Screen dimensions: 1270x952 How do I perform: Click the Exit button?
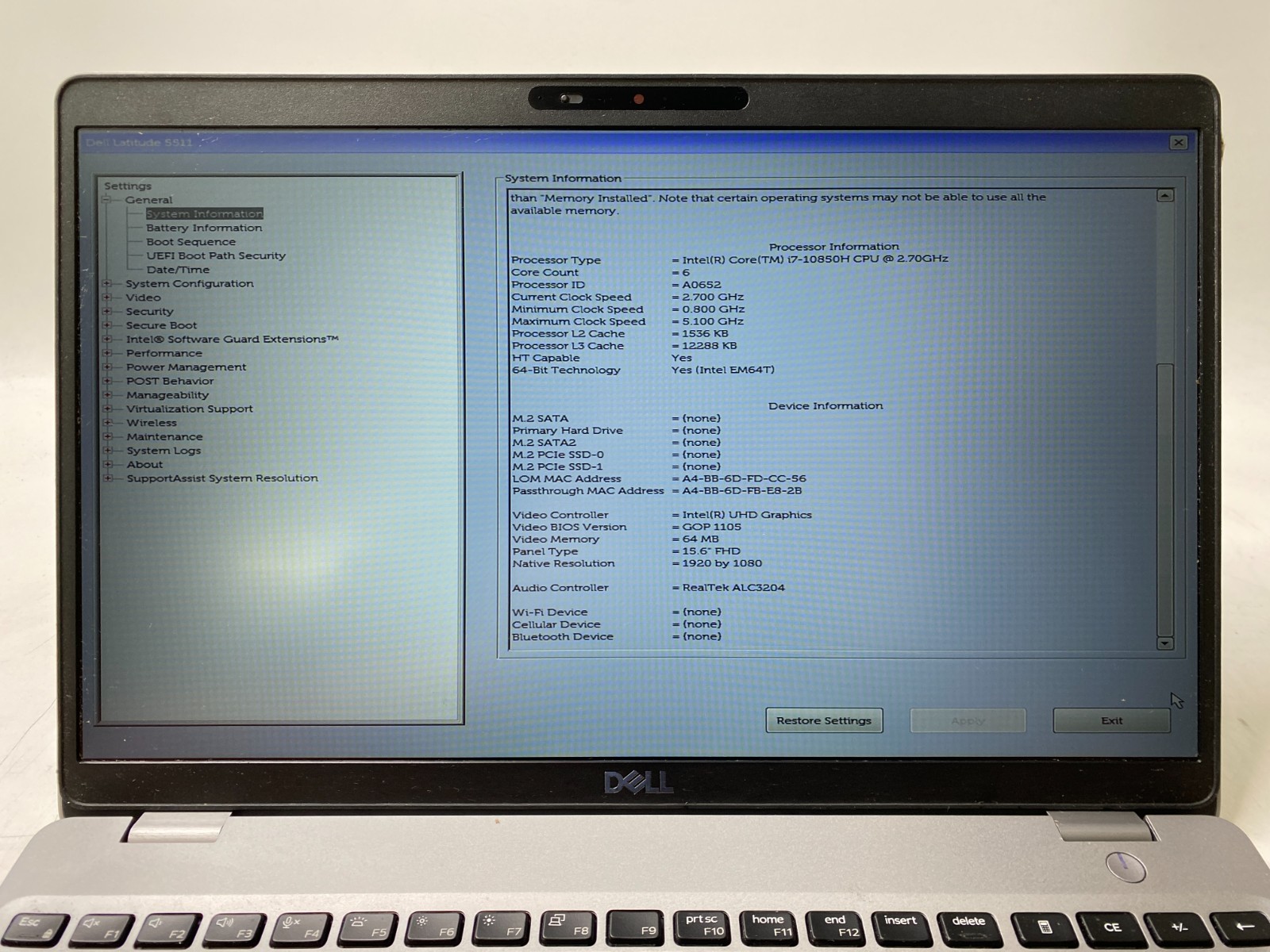[x=1111, y=720]
